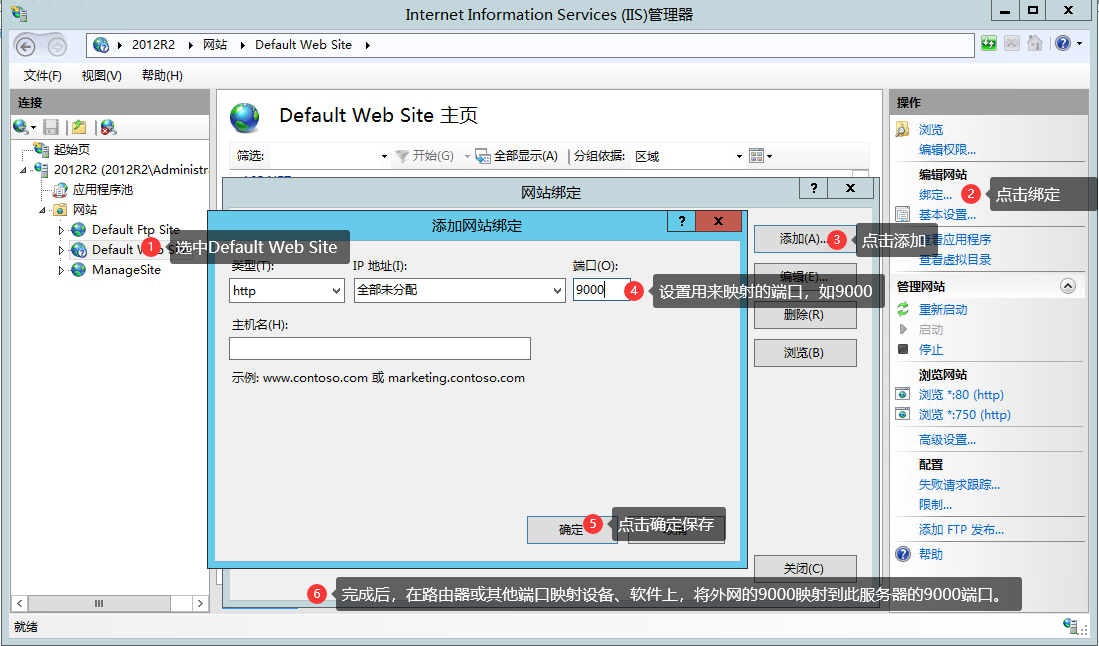Click the Bindings (绑定...) link
The width and height of the screenshot is (1099, 646).
click(935, 195)
